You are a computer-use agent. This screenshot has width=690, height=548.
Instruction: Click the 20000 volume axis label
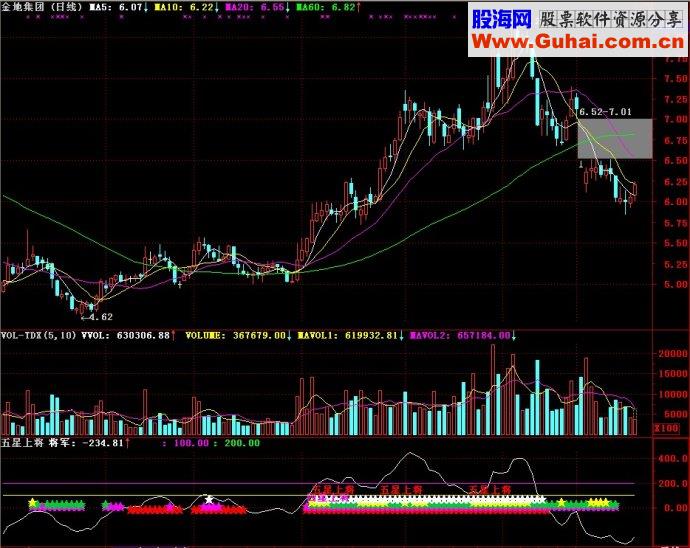(x=672, y=353)
